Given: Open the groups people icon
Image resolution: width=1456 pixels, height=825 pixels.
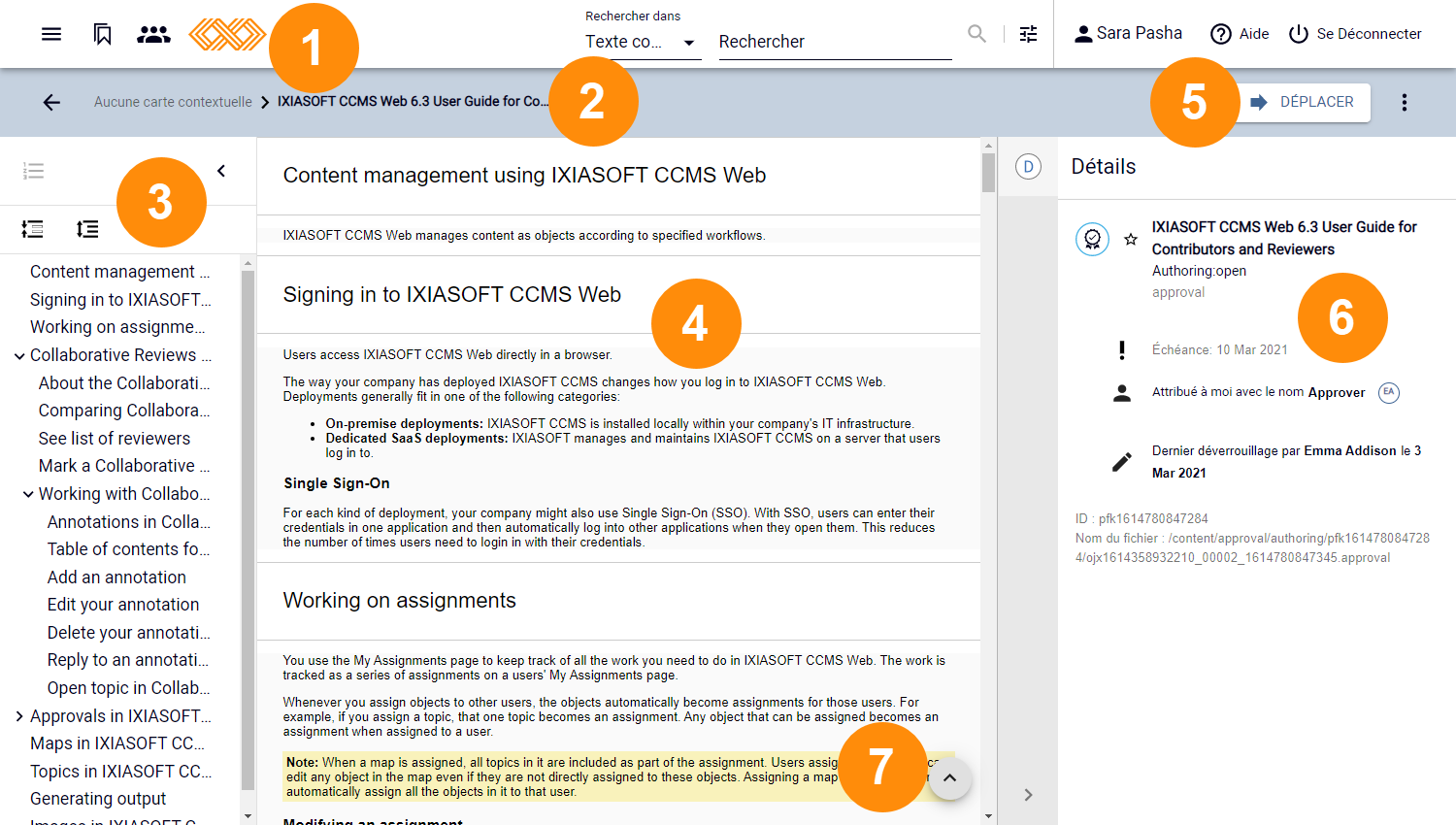Looking at the screenshot, I should (153, 34).
